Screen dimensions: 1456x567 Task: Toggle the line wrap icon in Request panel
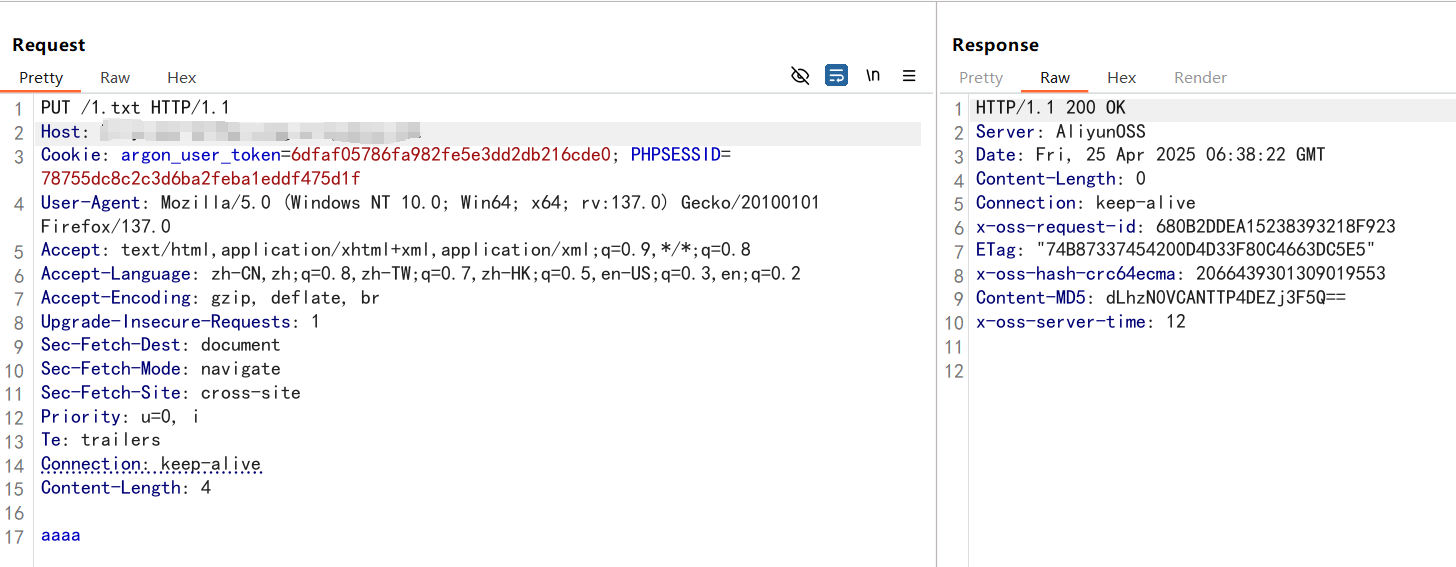click(x=836, y=76)
